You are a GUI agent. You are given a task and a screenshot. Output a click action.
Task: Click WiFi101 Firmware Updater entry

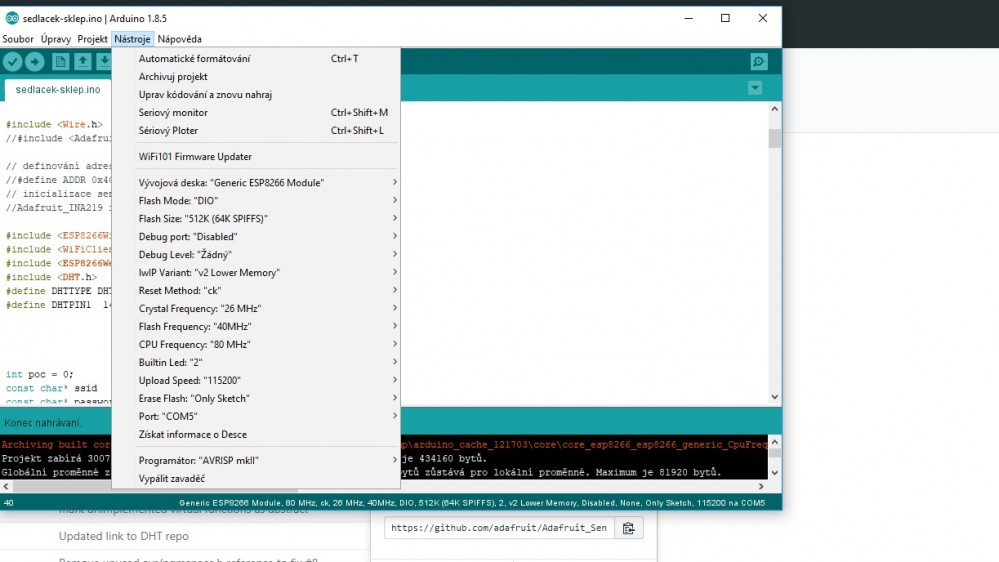(x=195, y=157)
